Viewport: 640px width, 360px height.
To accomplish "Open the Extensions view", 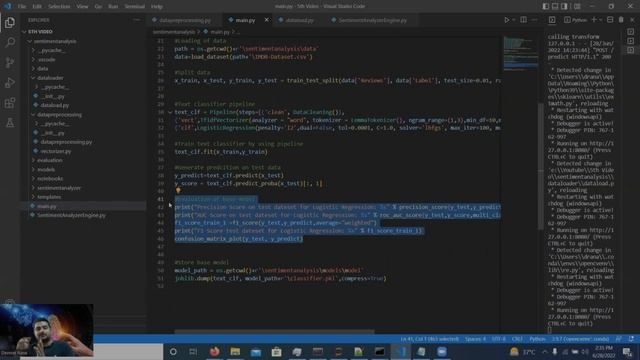I will (10, 102).
